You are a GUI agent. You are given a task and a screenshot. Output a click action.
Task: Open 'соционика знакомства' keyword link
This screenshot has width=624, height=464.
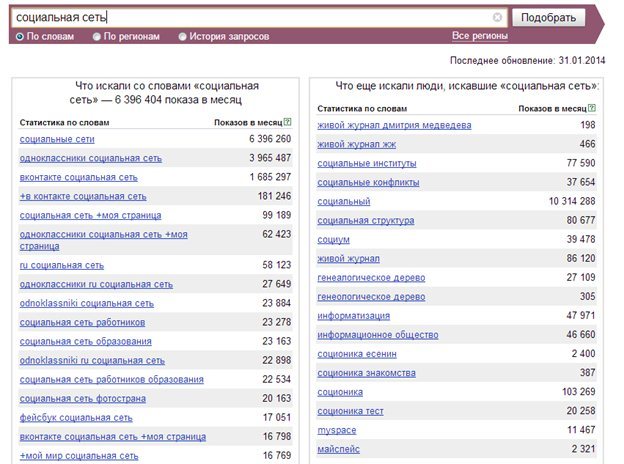click(366, 374)
